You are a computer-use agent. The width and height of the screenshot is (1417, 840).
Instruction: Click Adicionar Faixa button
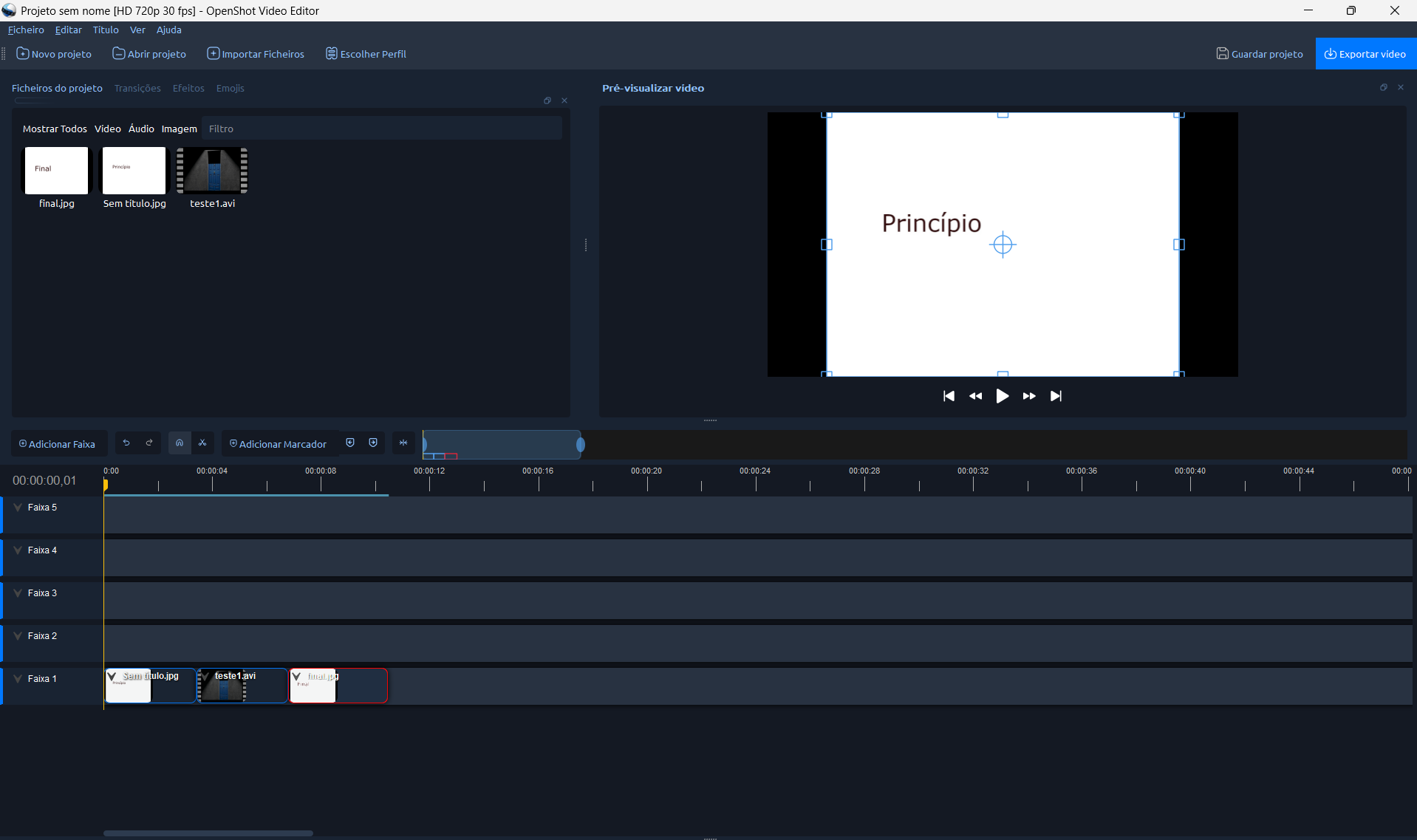[58, 444]
